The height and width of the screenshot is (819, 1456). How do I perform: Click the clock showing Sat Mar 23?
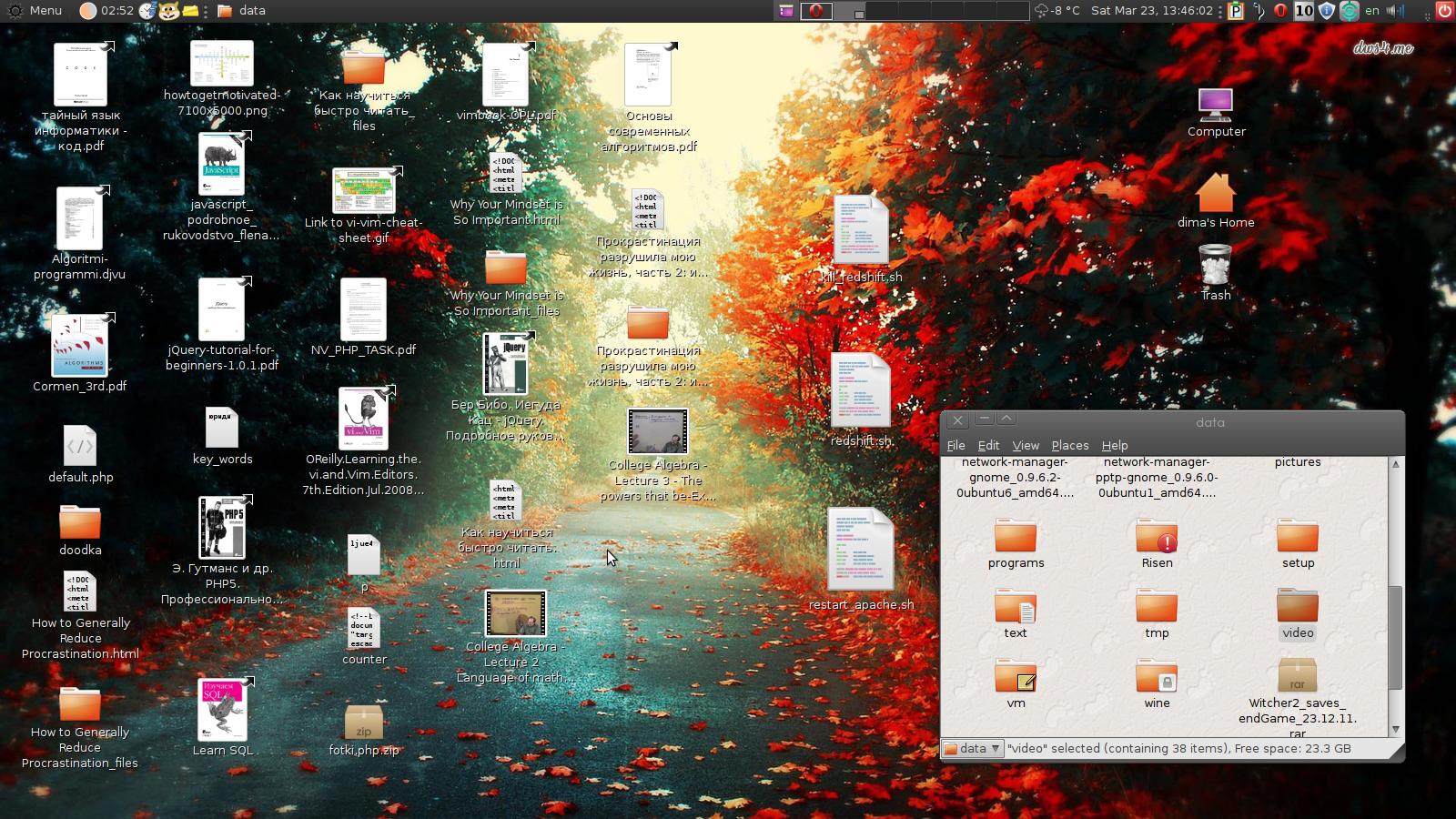(x=1151, y=11)
